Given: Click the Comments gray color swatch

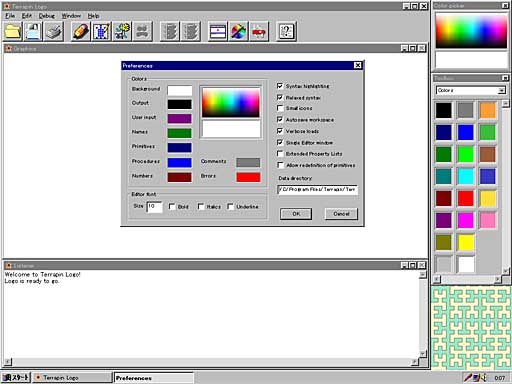Looking at the screenshot, I should click(x=248, y=162).
